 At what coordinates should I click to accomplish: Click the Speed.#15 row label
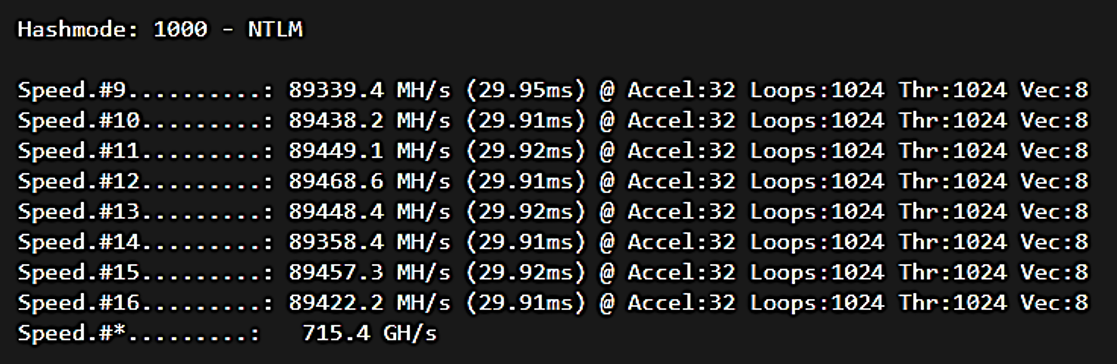coord(79,272)
